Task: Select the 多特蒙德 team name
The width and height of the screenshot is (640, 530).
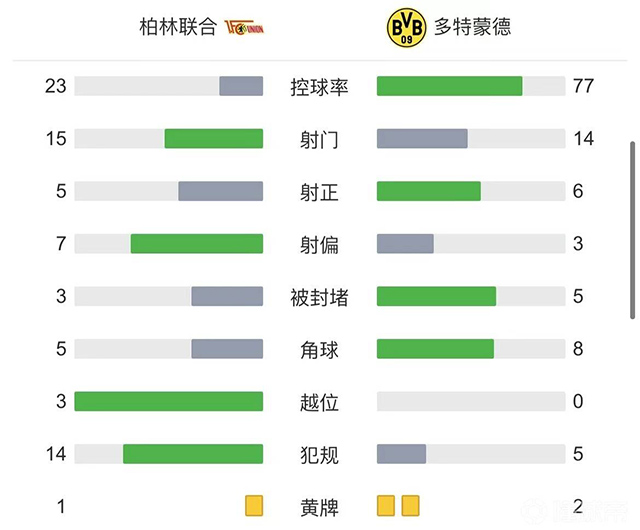Action: pos(472,27)
